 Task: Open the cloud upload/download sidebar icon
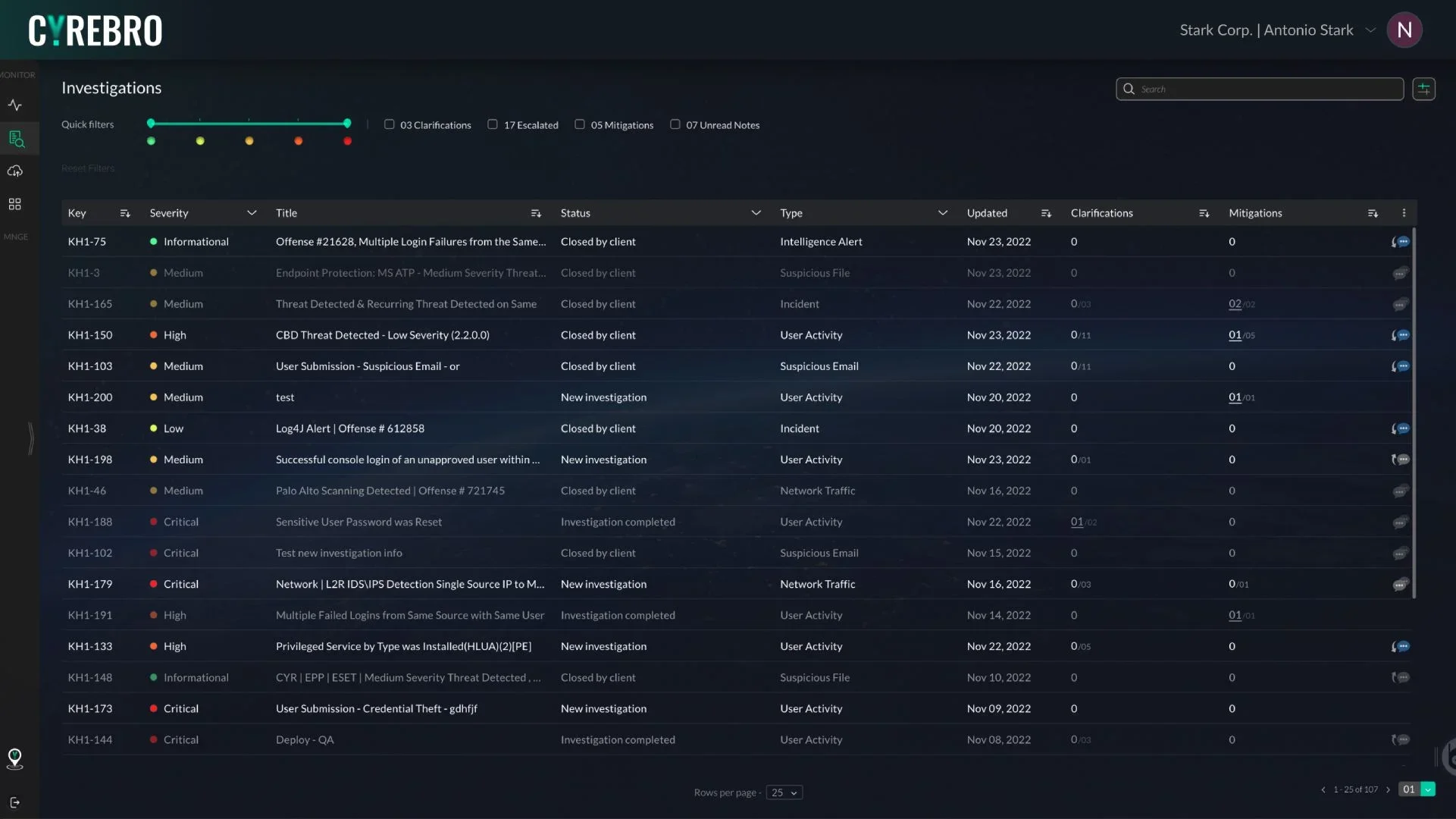coord(15,171)
